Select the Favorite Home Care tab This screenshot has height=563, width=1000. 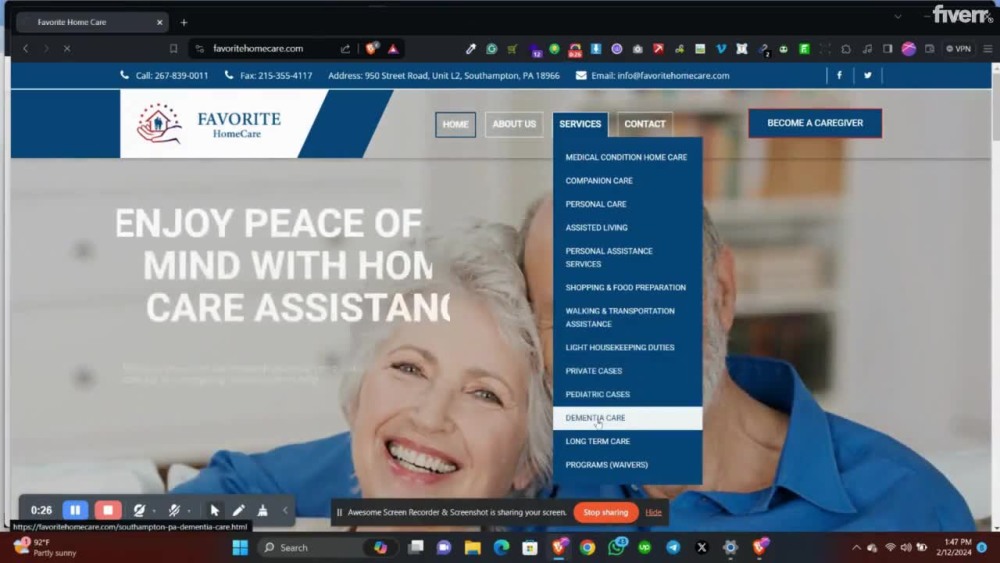coord(92,22)
